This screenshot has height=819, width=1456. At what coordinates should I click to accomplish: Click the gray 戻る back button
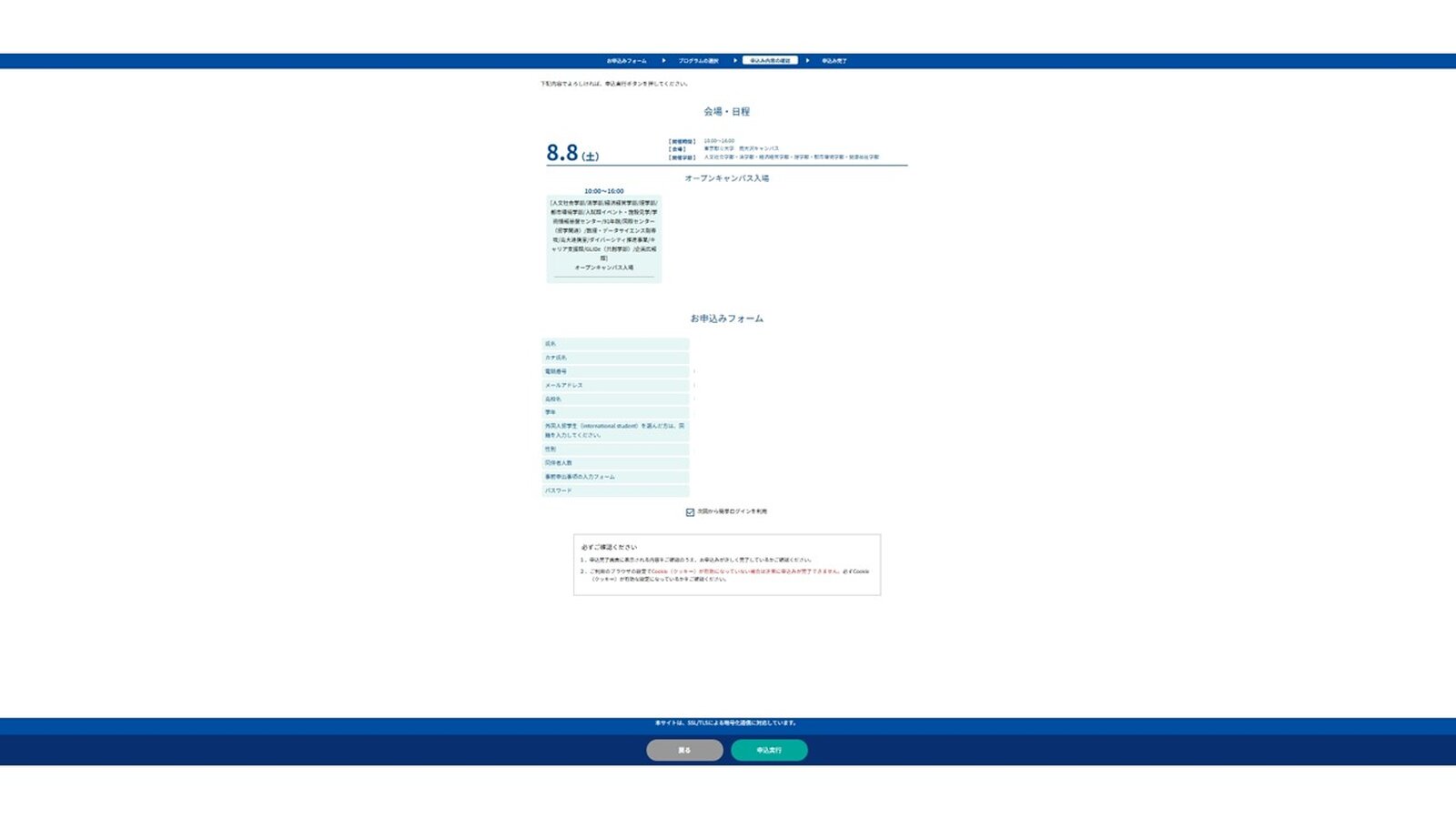[x=684, y=750]
